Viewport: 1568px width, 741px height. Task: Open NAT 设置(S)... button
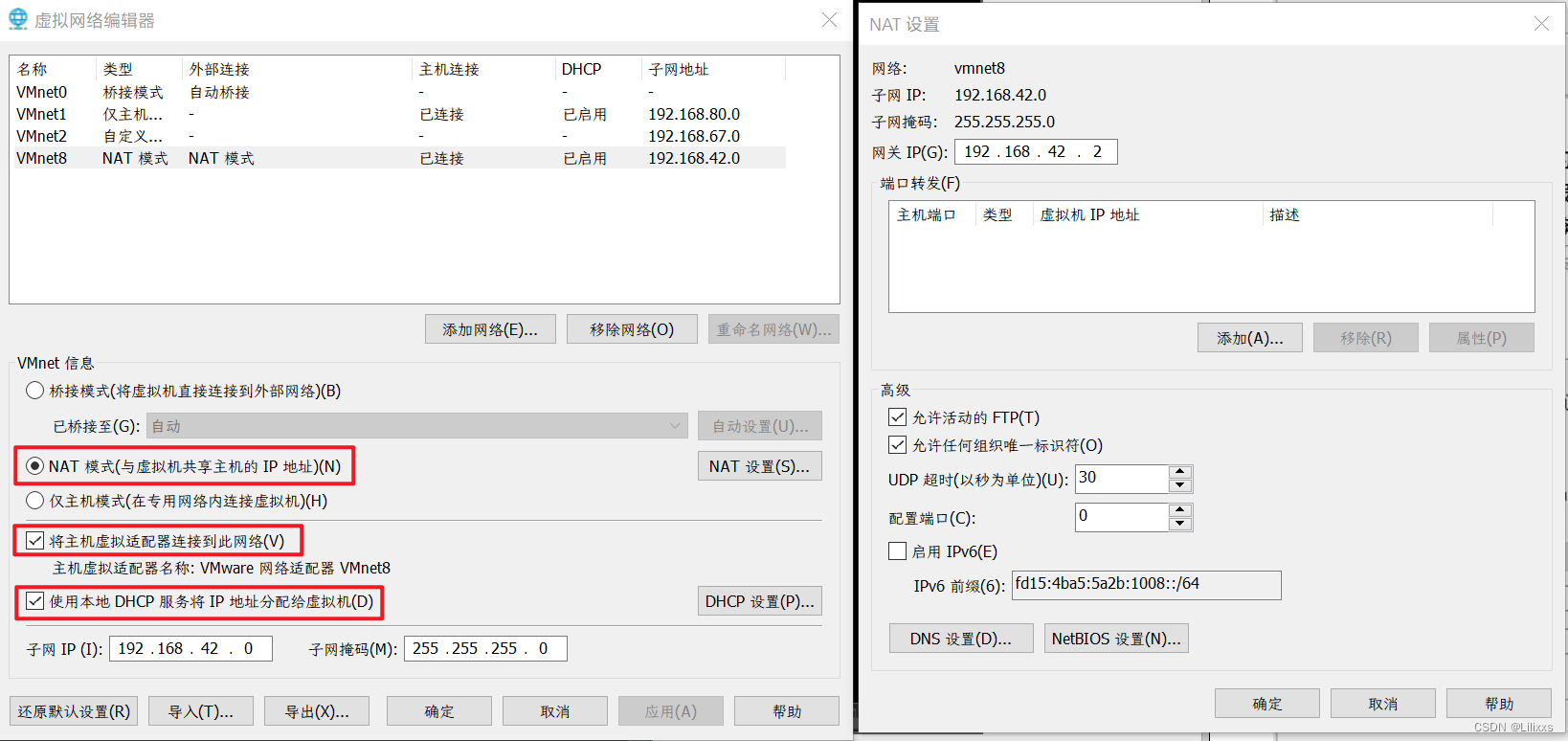pyautogui.click(x=760, y=466)
